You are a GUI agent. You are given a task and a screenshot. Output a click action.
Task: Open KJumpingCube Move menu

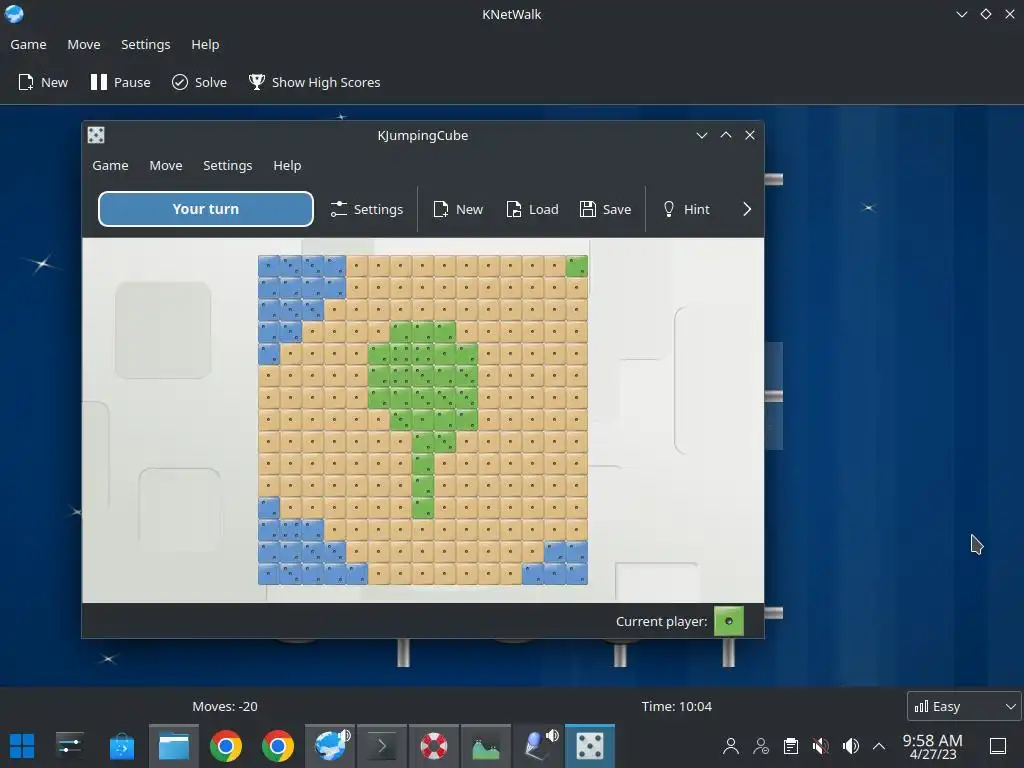tap(166, 165)
